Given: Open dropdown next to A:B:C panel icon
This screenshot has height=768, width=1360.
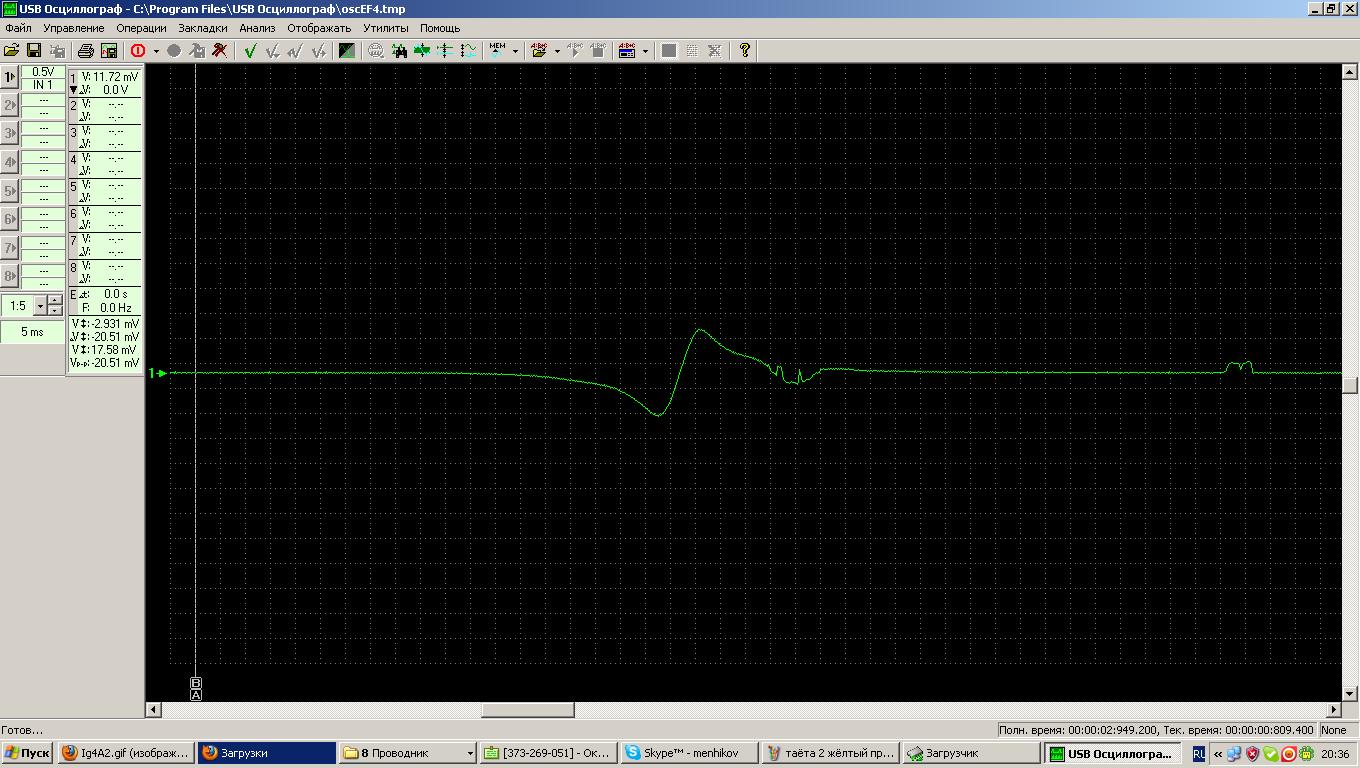Looking at the screenshot, I should coord(645,50).
